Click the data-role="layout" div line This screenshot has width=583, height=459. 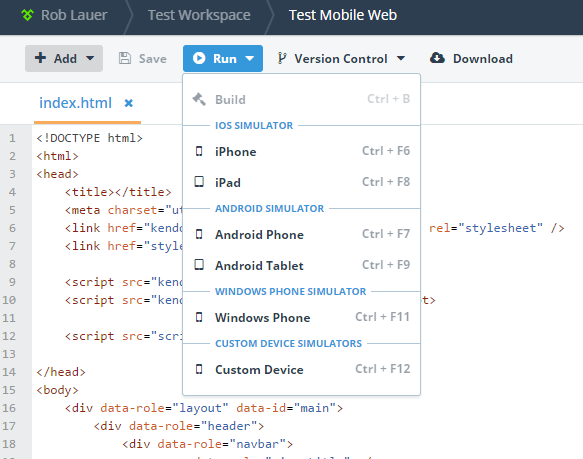coord(204,408)
